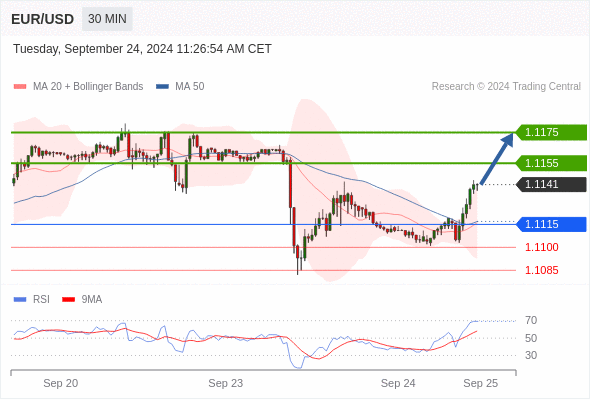Image resolution: width=590 pixels, height=400 pixels.
Task: Click the RSI 30 level label
Action: [x=531, y=355]
